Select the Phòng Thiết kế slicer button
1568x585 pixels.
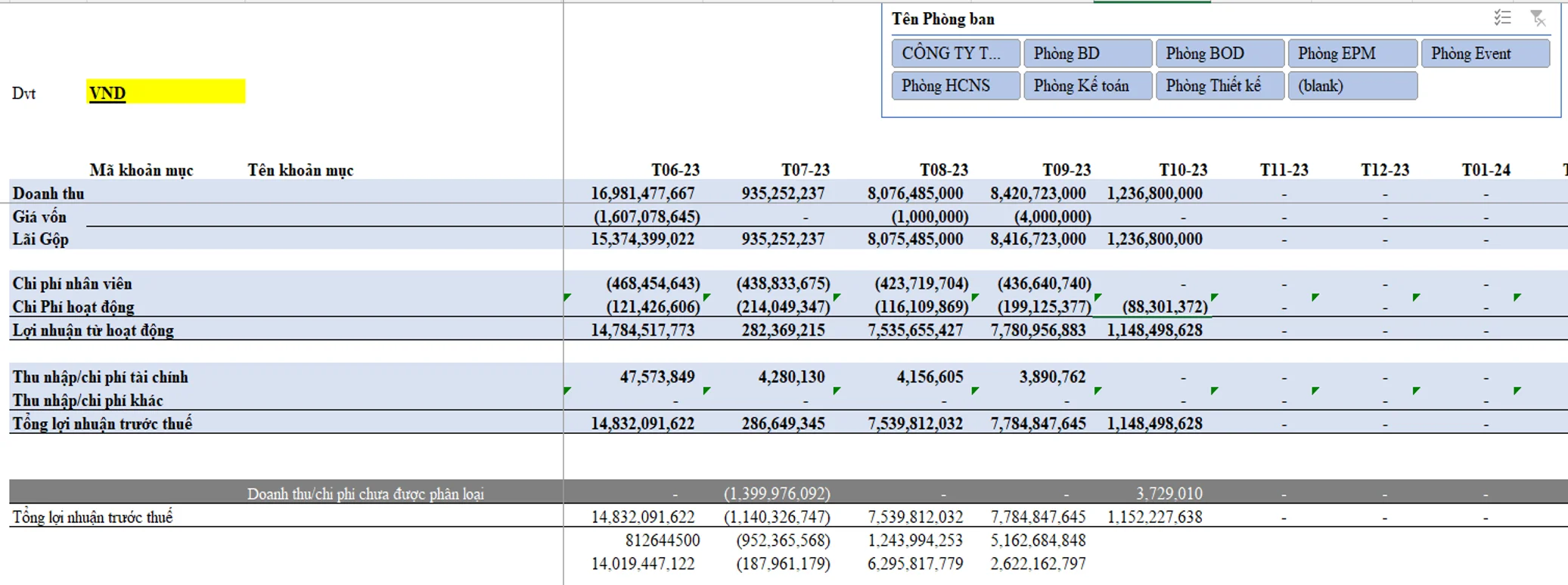[1219, 85]
